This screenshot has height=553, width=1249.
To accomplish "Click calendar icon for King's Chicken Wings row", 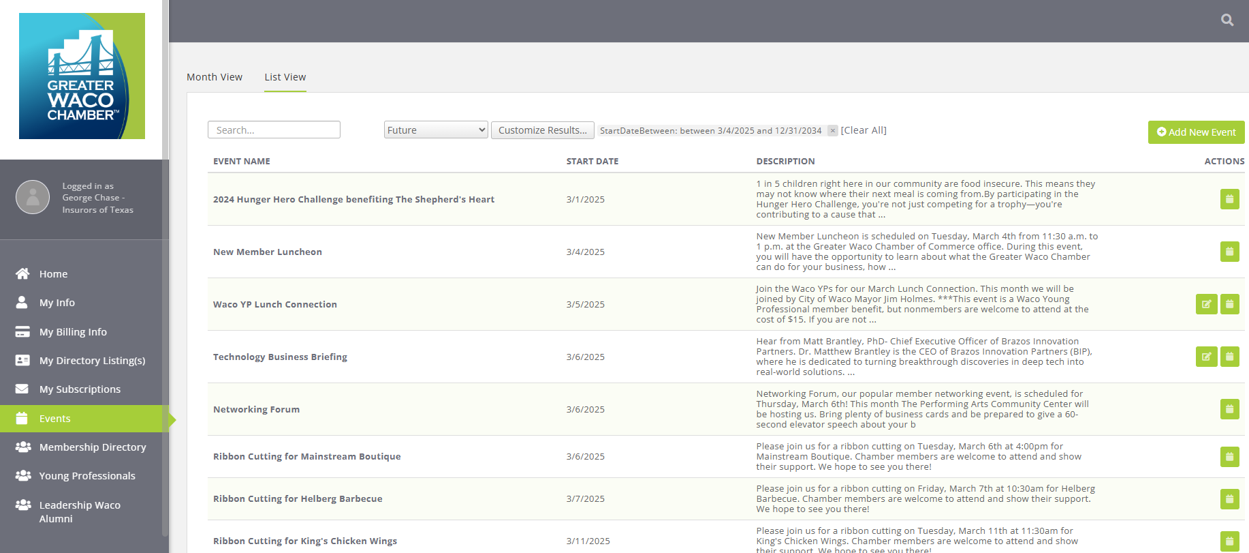I will tap(1230, 541).
